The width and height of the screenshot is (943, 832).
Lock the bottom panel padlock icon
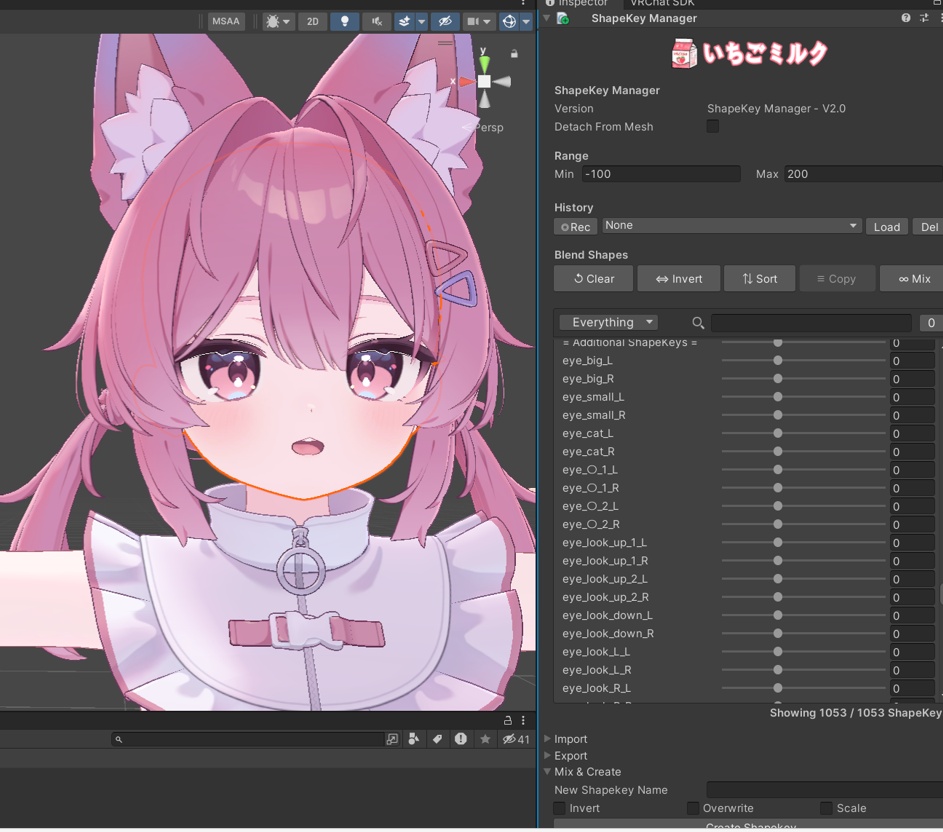pyautogui.click(x=508, y=720)
